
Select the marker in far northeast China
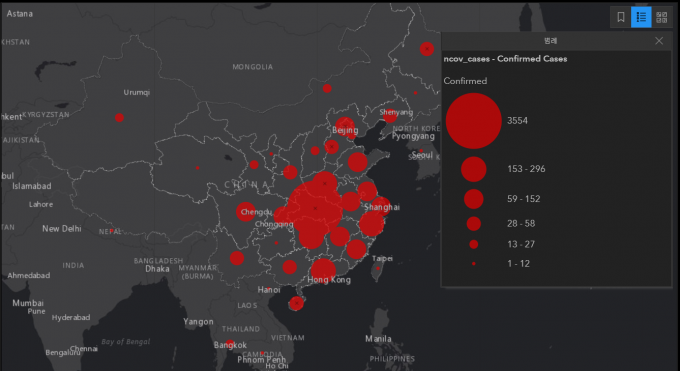coord(427,49)
